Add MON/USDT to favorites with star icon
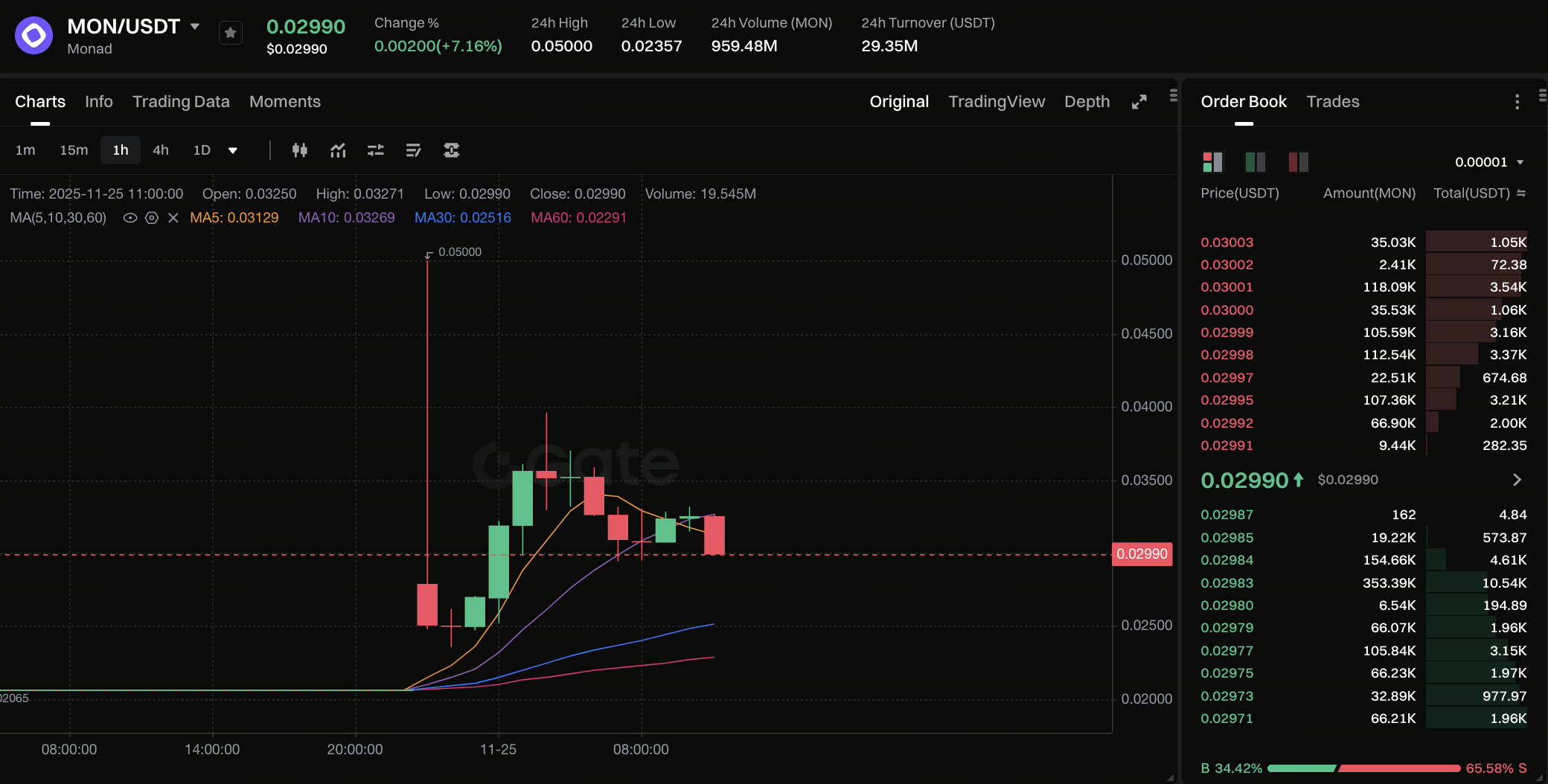Viewport: 1548px width, 784px height. (231, 33)
